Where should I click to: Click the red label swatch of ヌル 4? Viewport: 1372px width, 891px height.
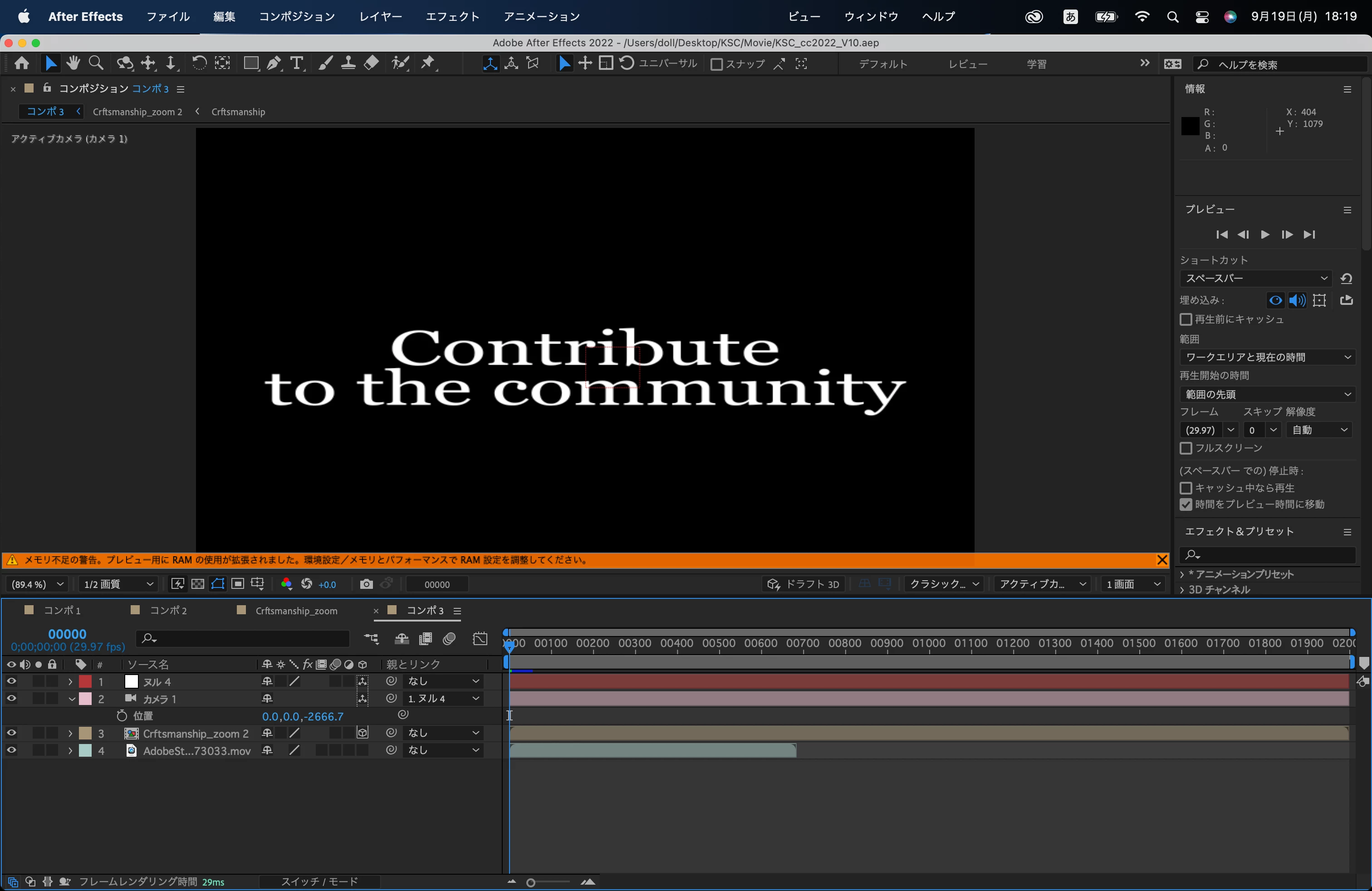[85, 682]
